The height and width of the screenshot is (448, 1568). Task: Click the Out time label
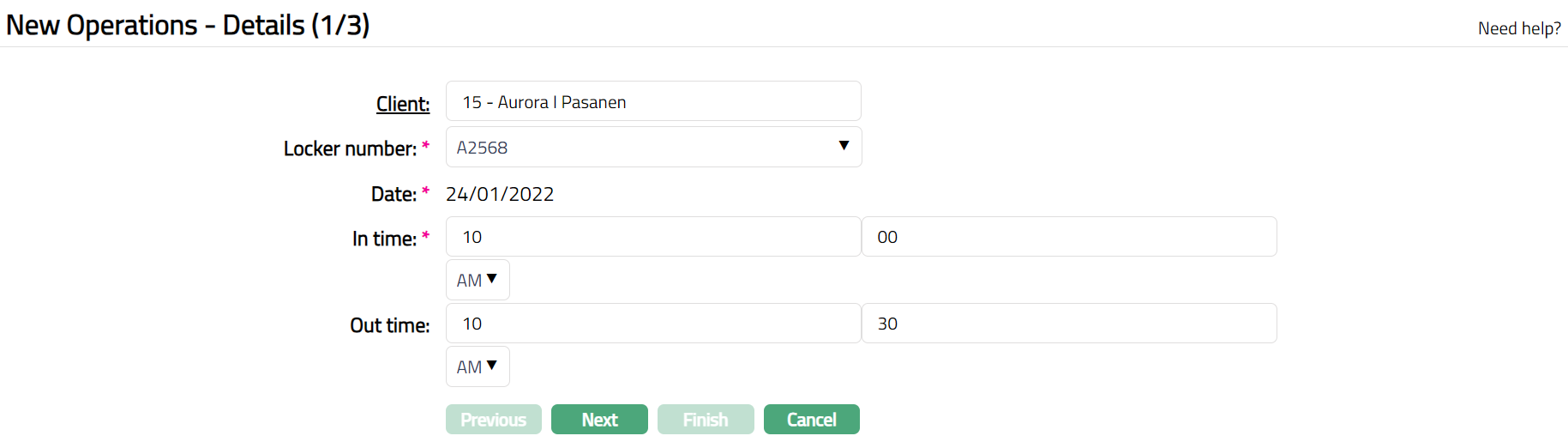point(389,325)
